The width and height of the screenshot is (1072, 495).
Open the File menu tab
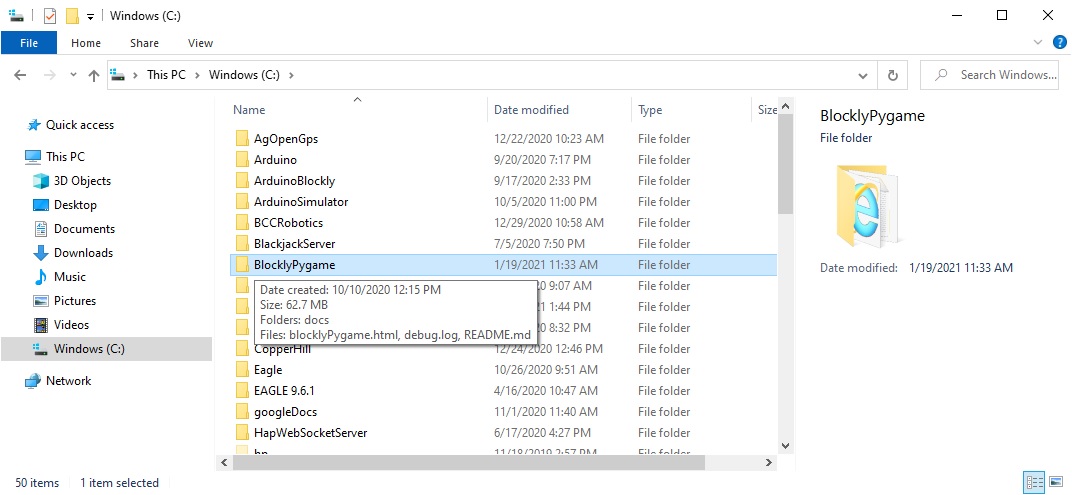[x=29, y=43]
